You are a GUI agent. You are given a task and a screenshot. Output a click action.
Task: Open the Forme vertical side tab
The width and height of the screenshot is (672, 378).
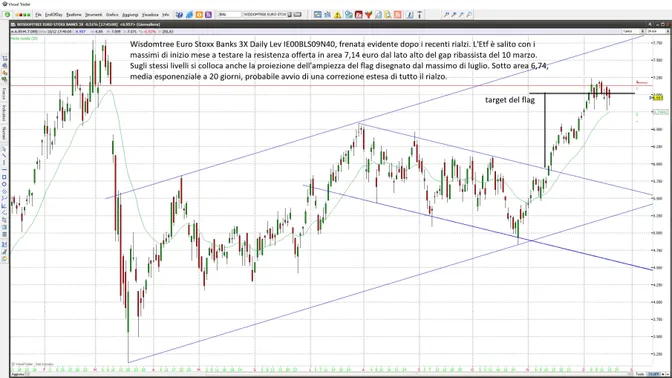point(4,94)
